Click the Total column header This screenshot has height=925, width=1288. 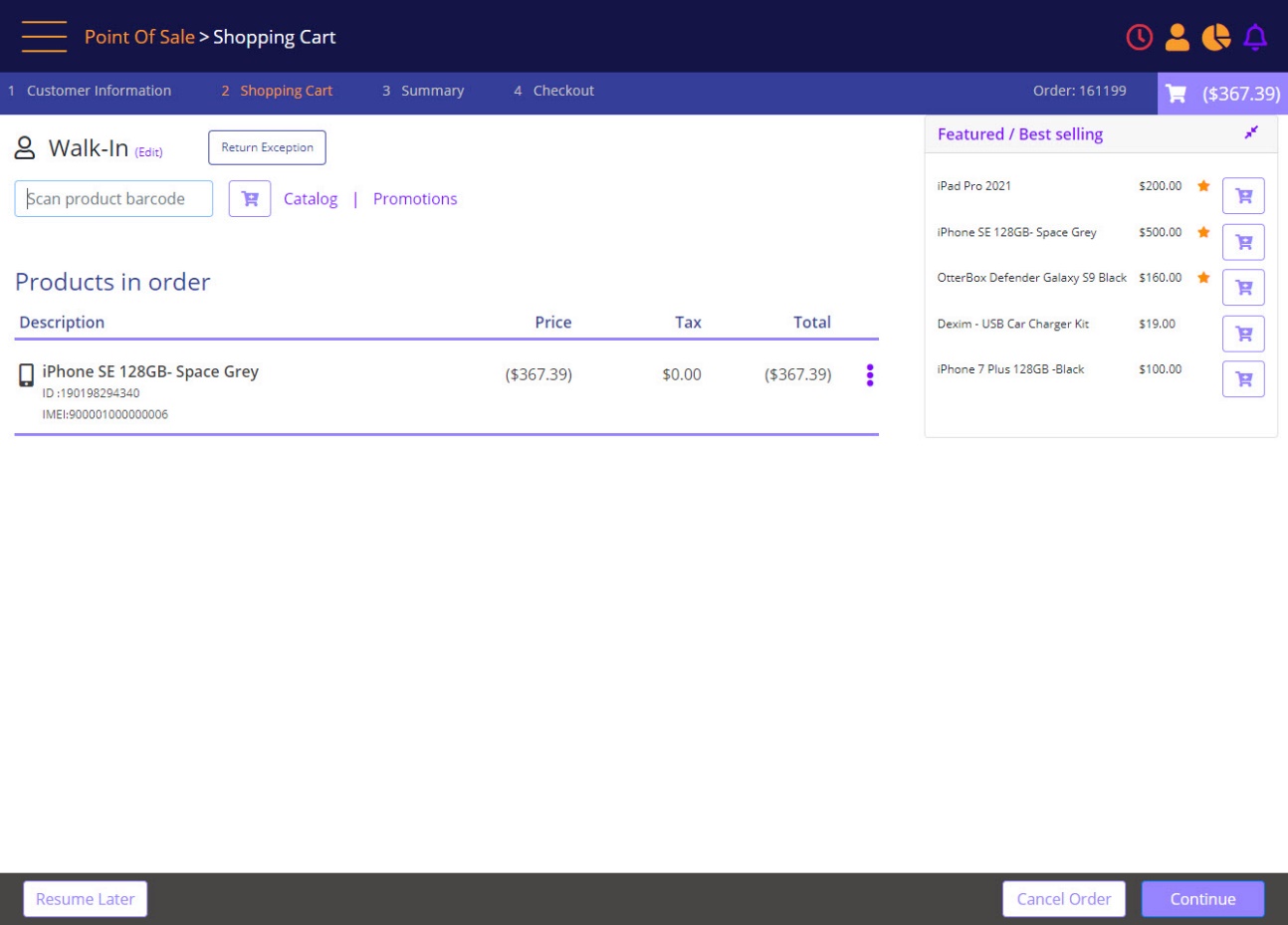pos(812,323)
